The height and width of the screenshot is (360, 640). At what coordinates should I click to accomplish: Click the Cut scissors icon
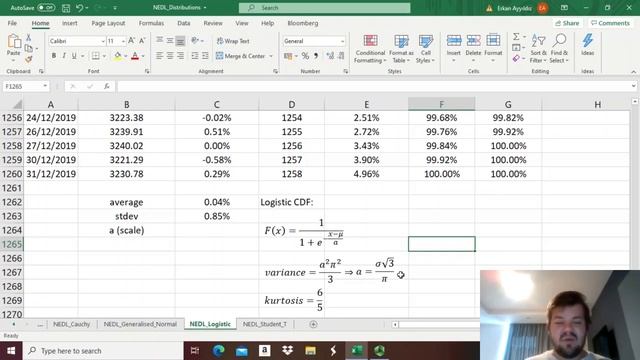pyautogui.click(x=29, y=38)
